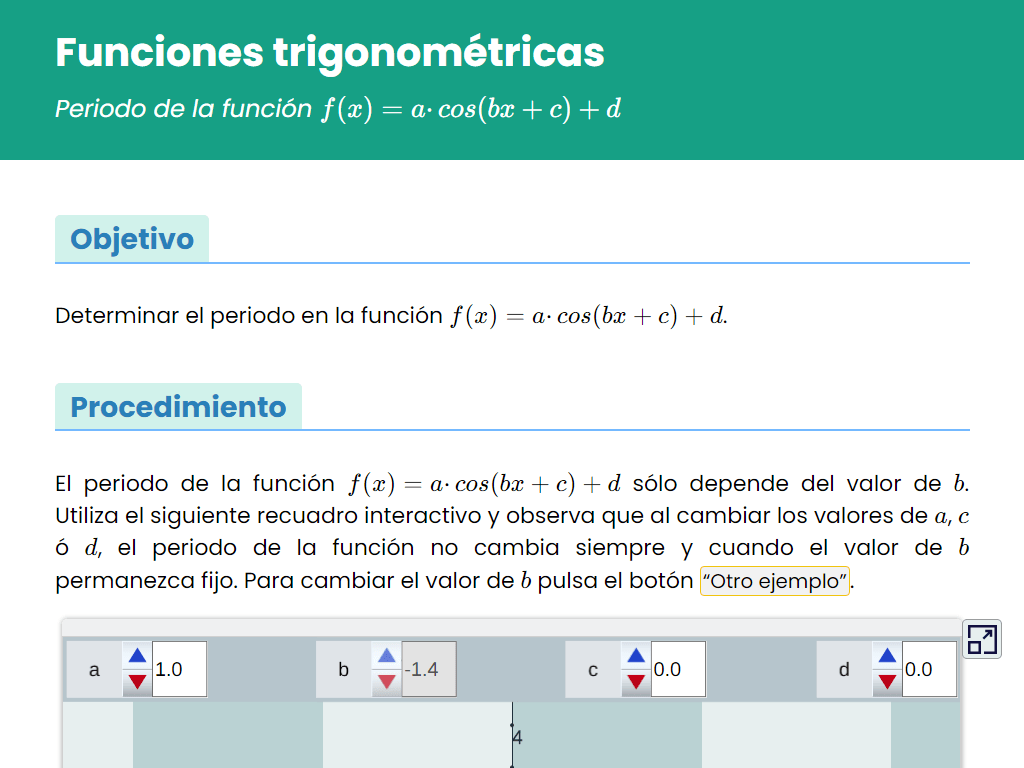The image size is (1024, 768).
Task: Decrease parameter a with the down arrow
Action: (137, 682)
